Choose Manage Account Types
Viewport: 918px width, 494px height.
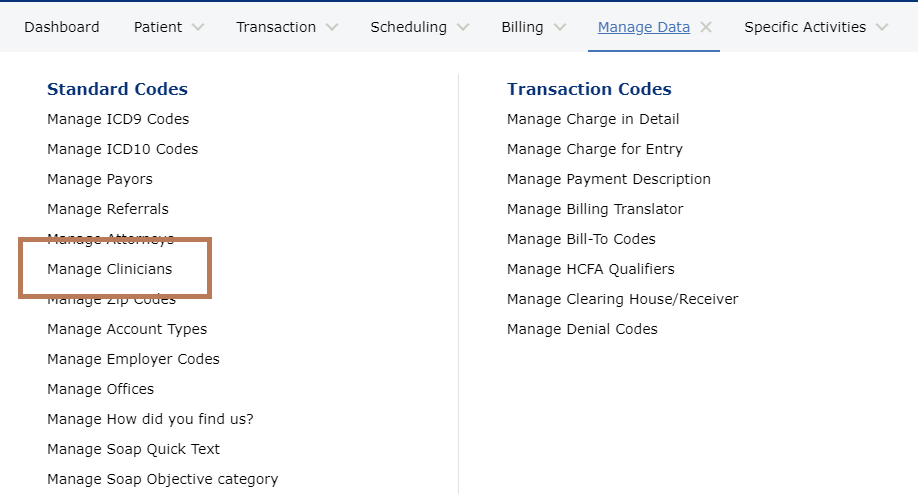point(127,329)
